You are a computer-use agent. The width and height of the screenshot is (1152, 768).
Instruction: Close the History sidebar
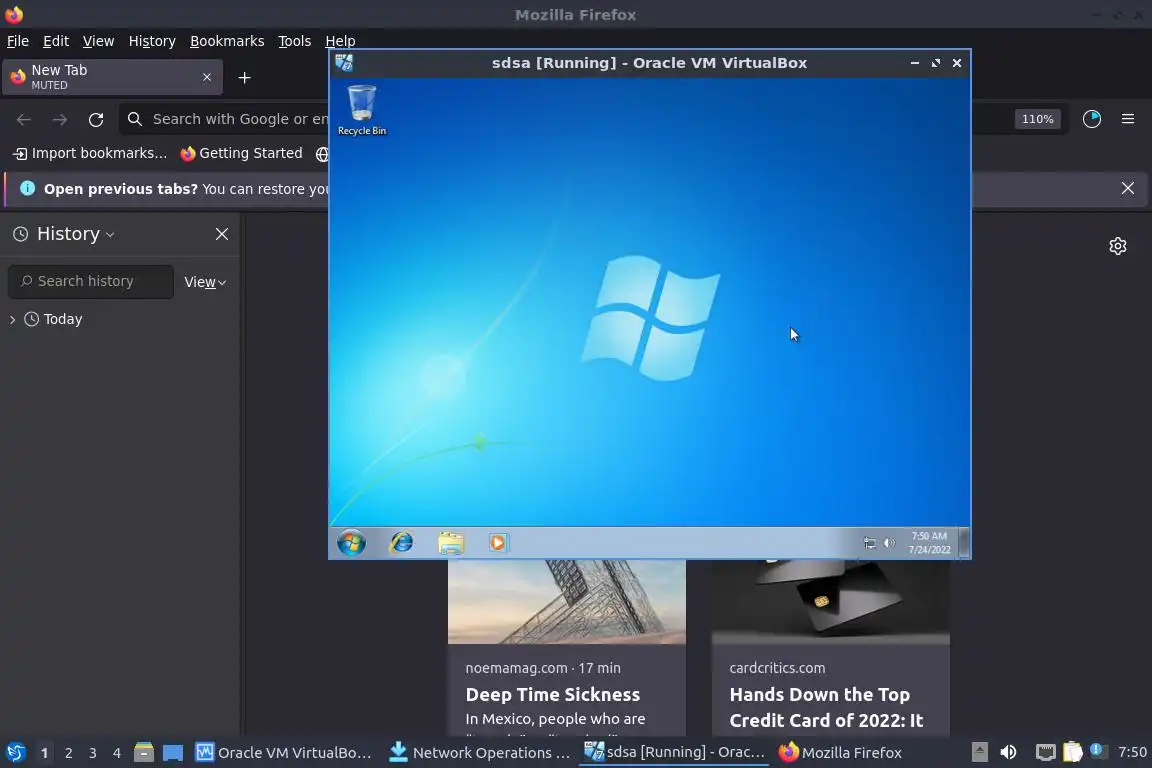(x=222, y=234)
